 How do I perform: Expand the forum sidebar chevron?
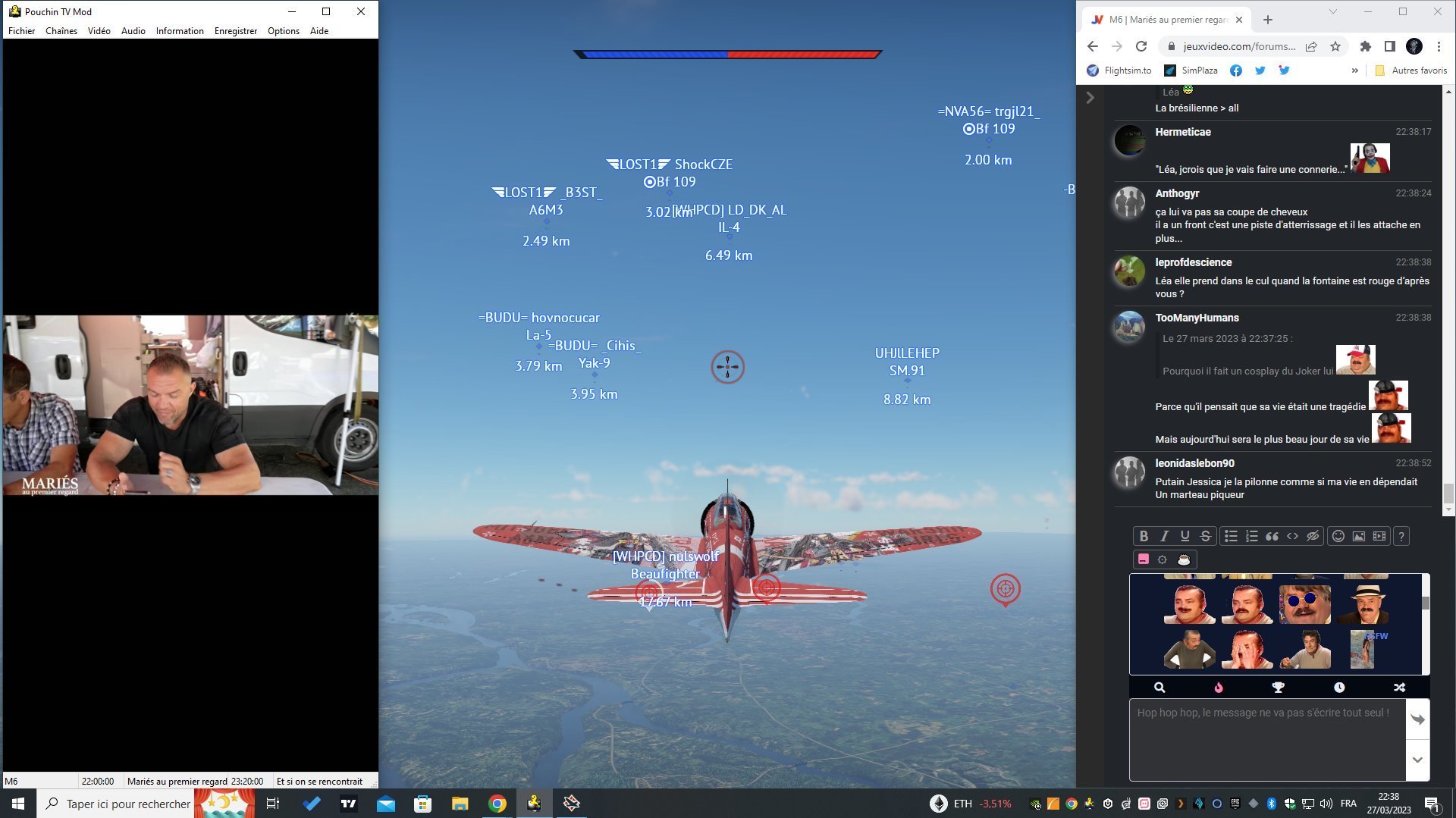coord(1090,98)
